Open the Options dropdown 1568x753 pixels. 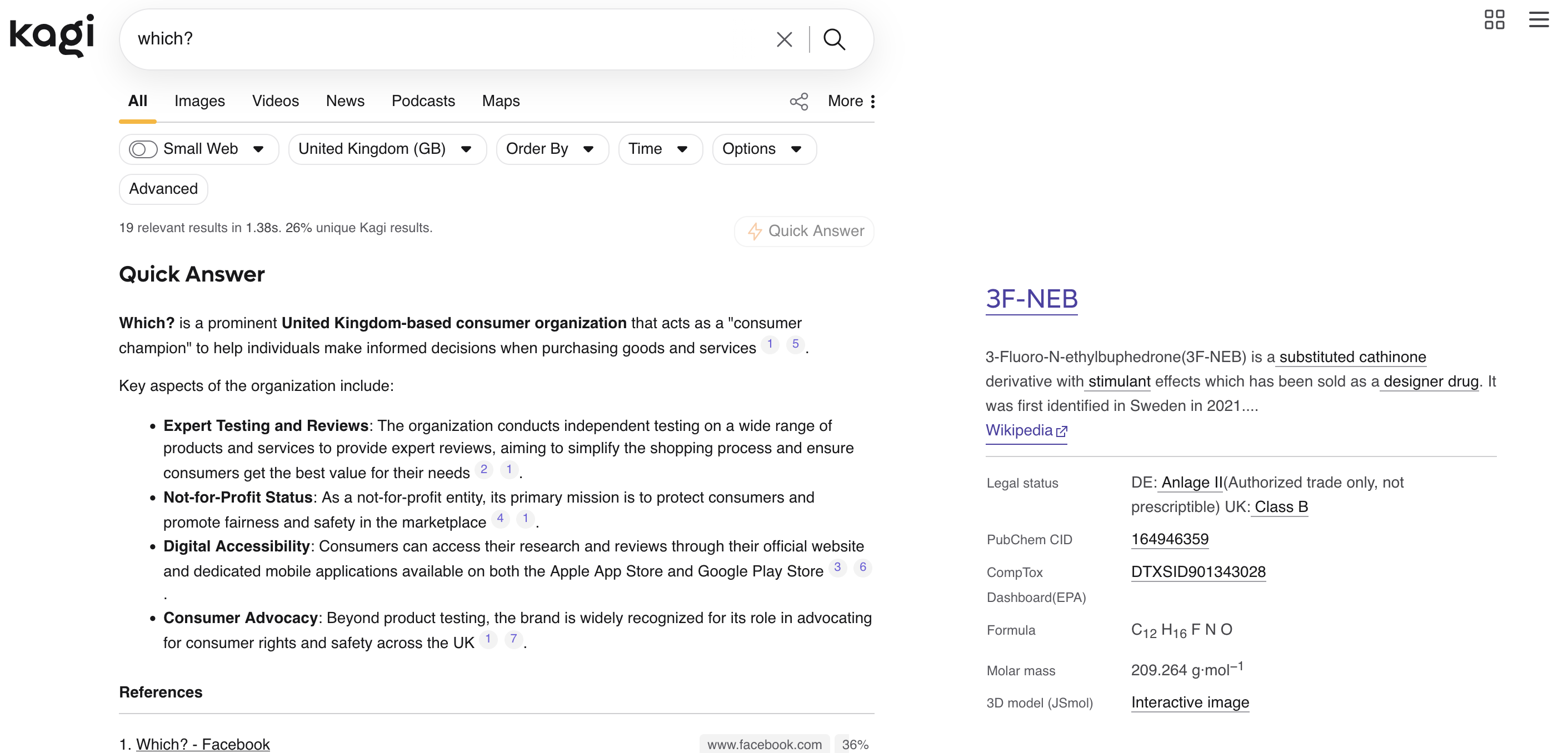[x=764, y=149]
